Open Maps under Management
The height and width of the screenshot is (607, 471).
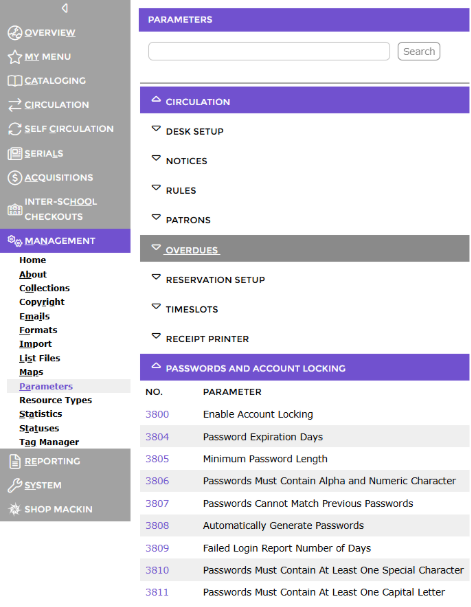[x=31, y=372]
